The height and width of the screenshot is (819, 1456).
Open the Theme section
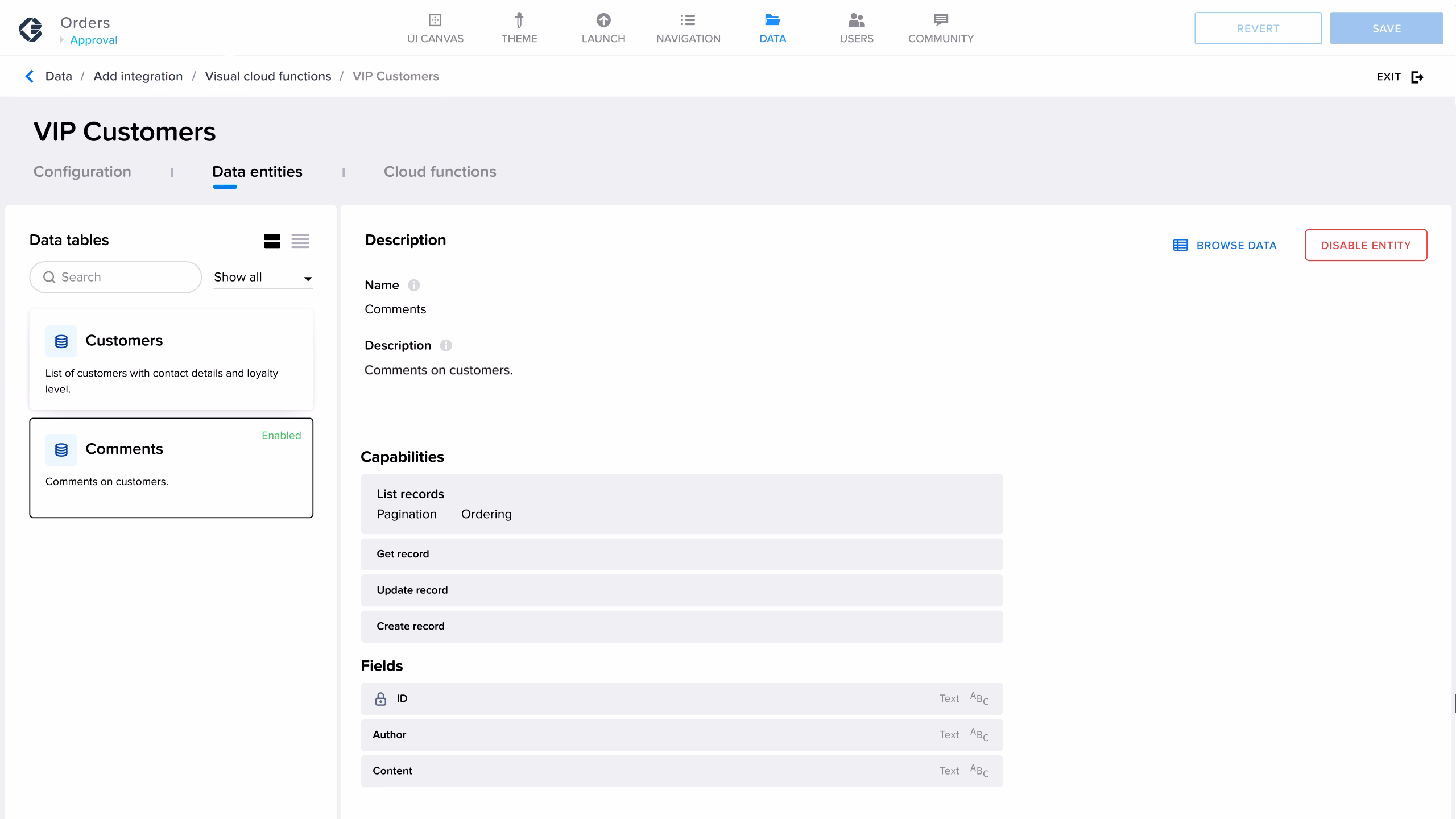pyautogui.click(x=519, y=28)
